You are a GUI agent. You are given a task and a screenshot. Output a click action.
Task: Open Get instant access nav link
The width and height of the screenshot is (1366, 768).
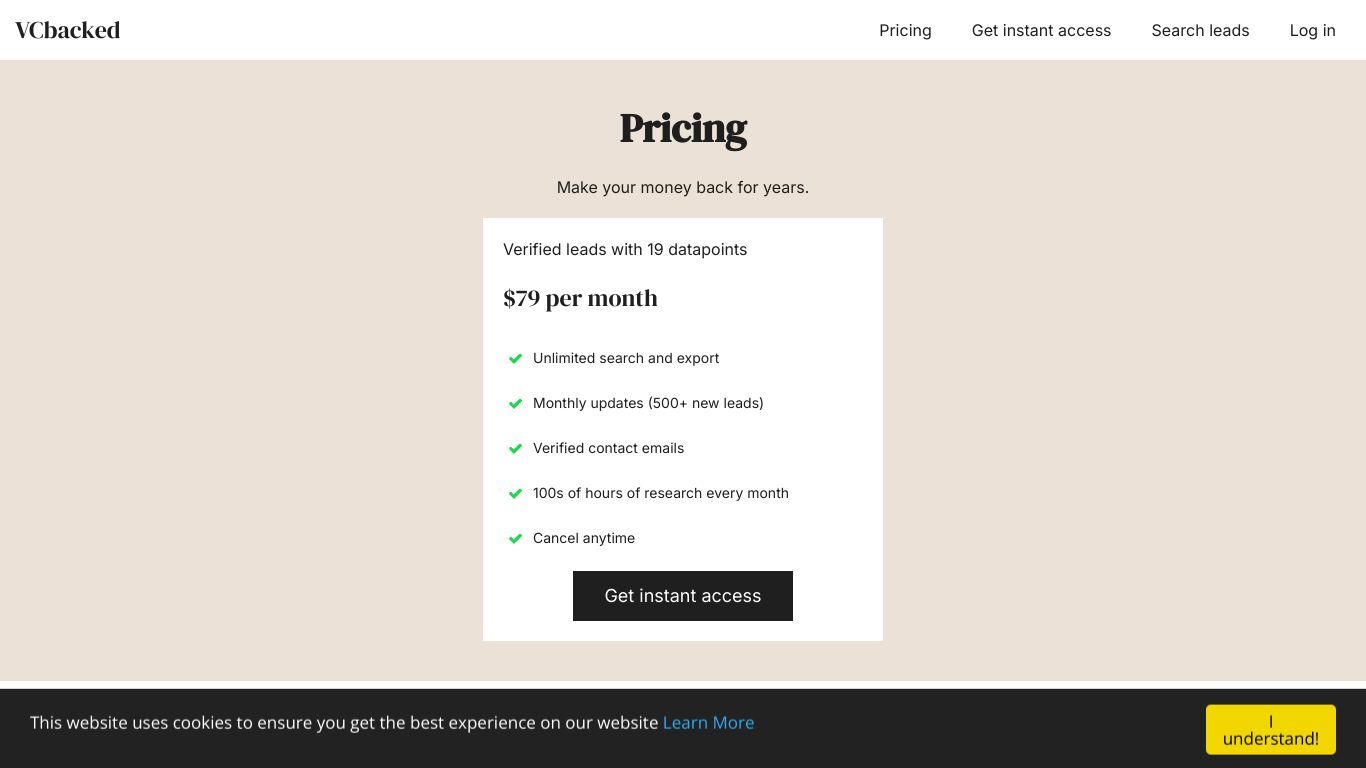coord(1041,30)
